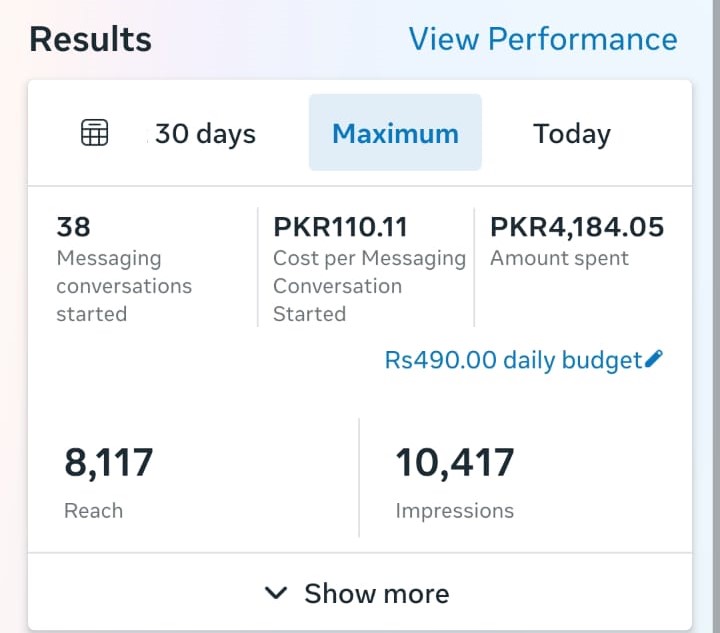Click the 38 messaging conversations started metric
Image resolution: width=720 pixels, height=633 pixels.
click(73, 227)
